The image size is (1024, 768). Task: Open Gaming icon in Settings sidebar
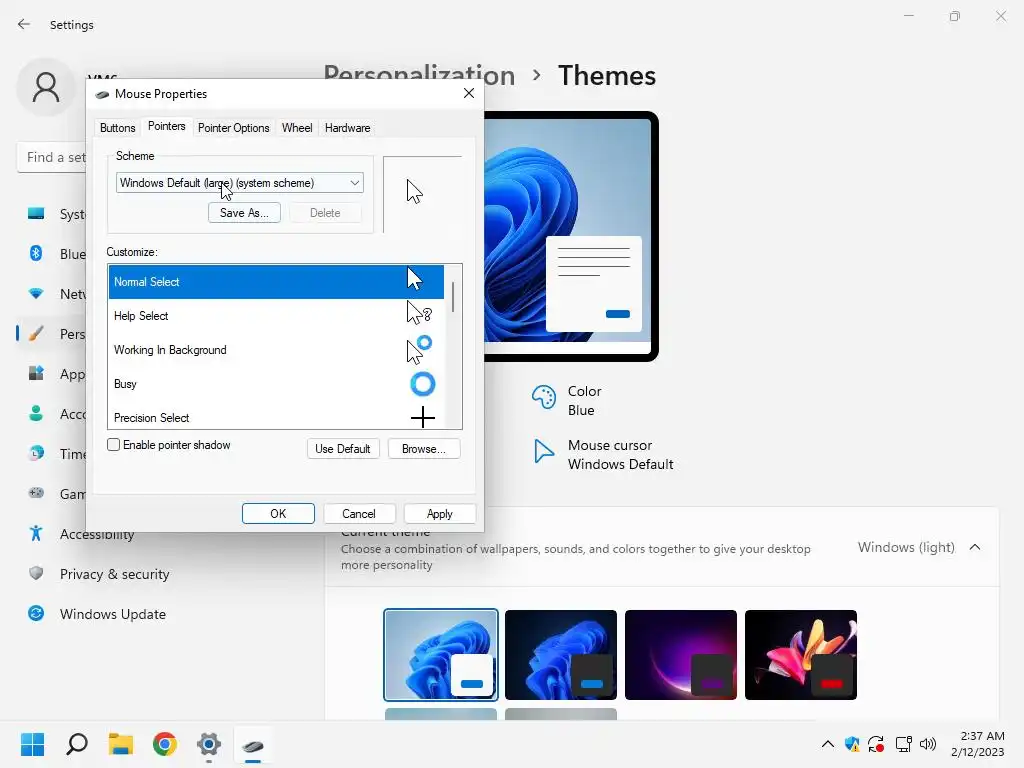click(x=36, y=493)
